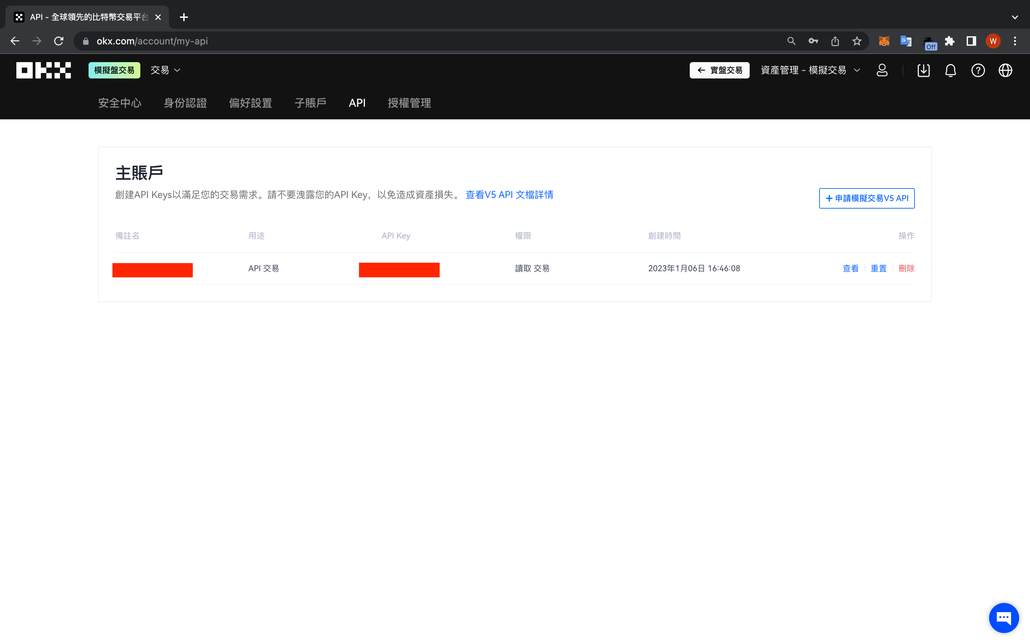Screen dimensions: 1030x644
Task: Click the 讀取 交易 permissions cell
Action: 532,269
